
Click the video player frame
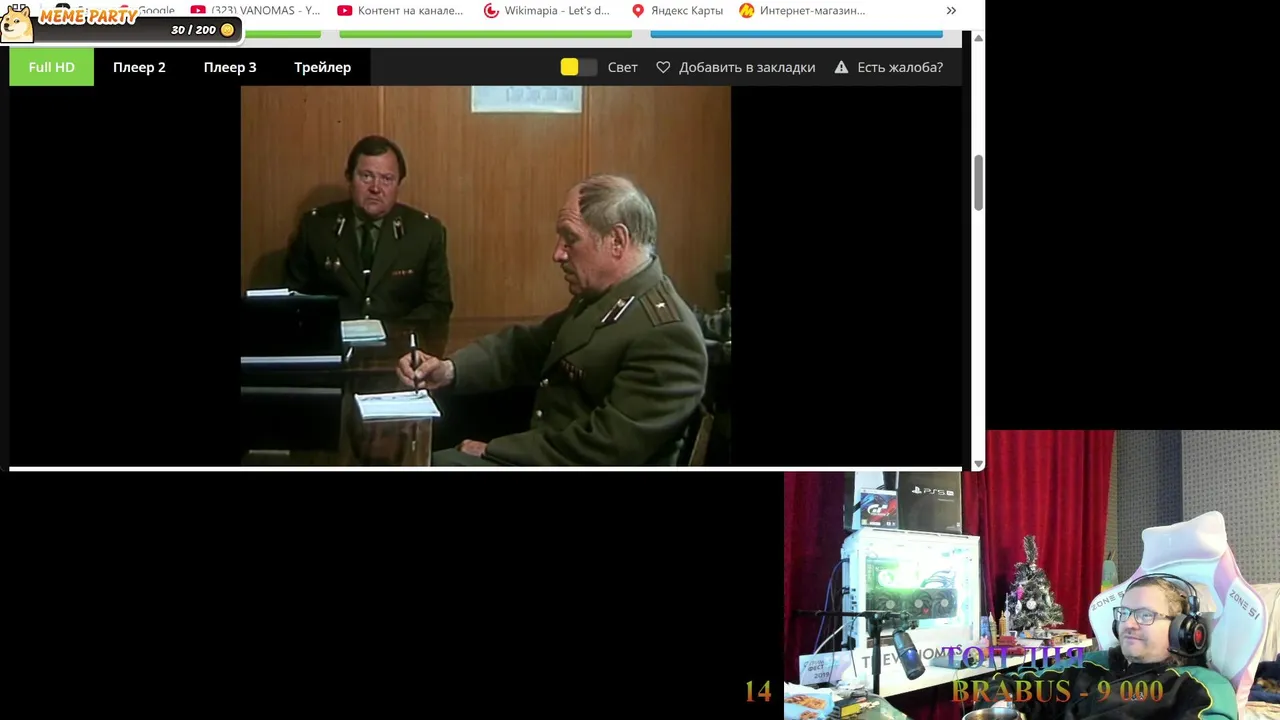pyautogui.click(x=485, y=276)
